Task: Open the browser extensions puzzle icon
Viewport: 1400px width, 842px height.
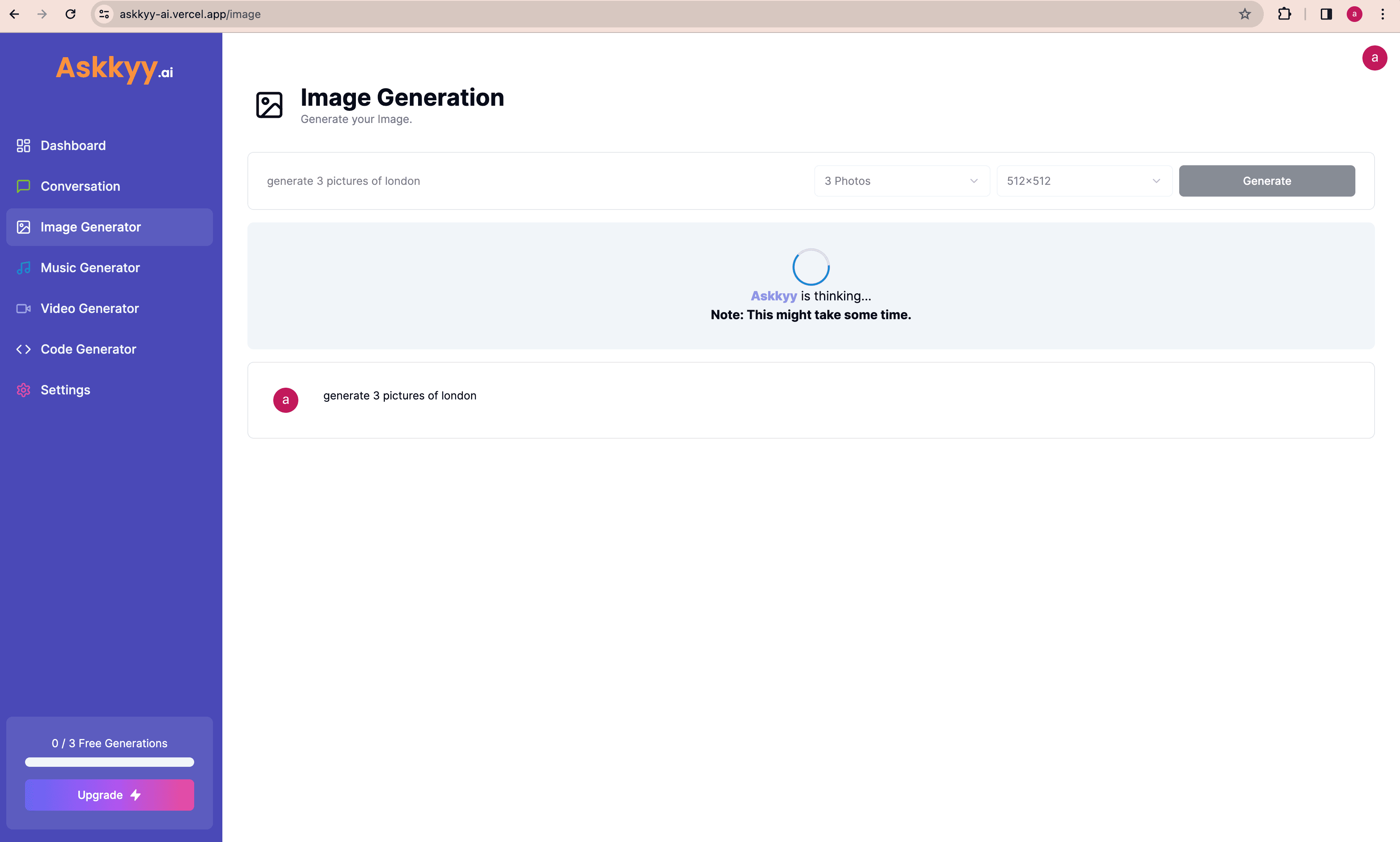Action: (x=1285, y=14)
